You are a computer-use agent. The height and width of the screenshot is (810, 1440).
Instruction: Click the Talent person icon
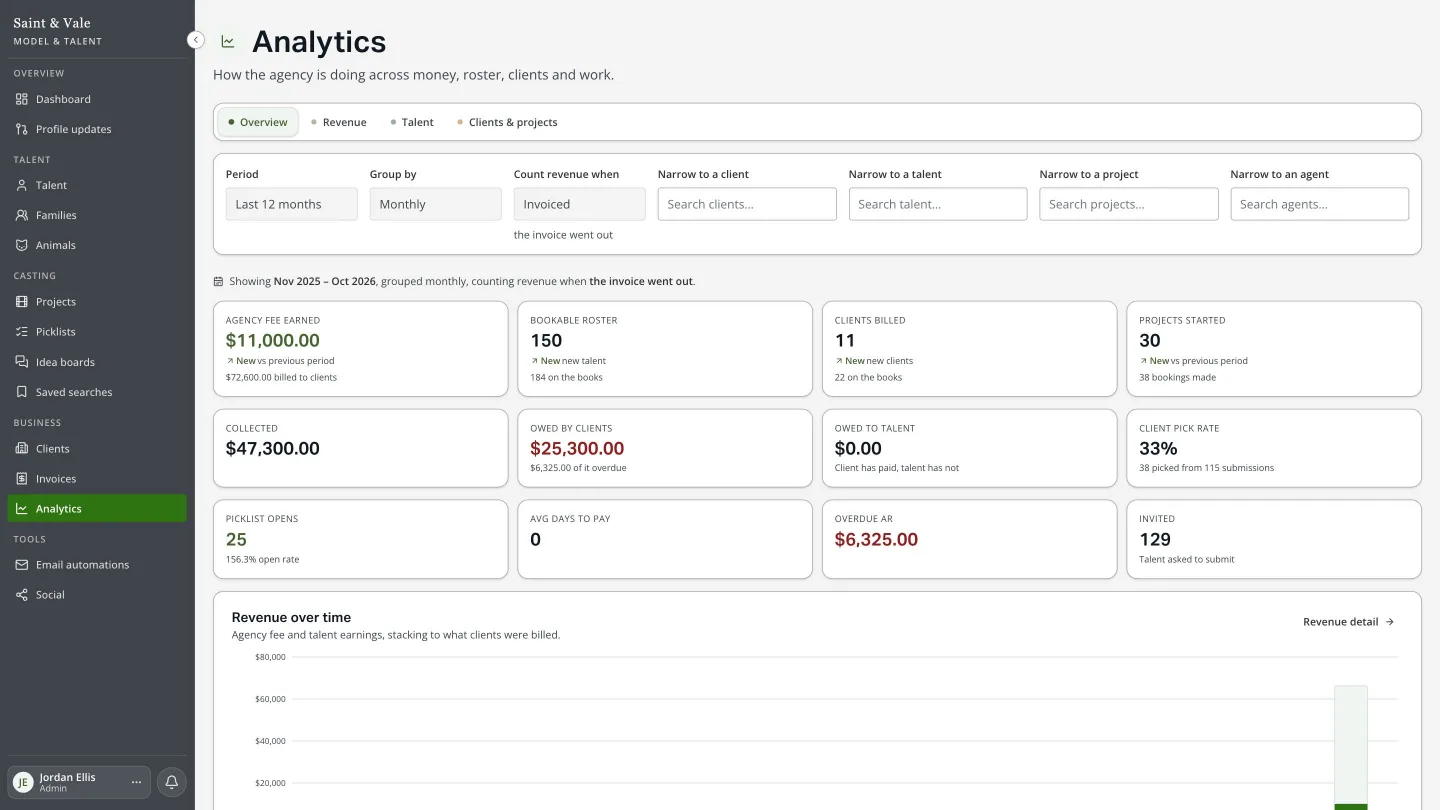22,185
